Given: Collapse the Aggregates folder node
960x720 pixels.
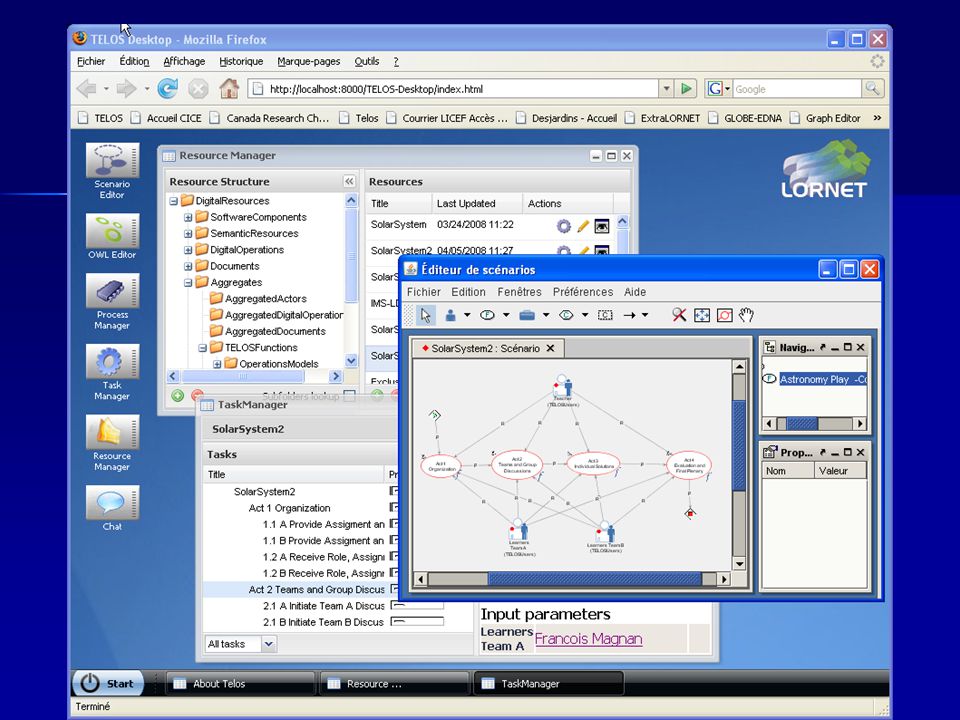Looking at the screenshot, I should tap(188, 283).
